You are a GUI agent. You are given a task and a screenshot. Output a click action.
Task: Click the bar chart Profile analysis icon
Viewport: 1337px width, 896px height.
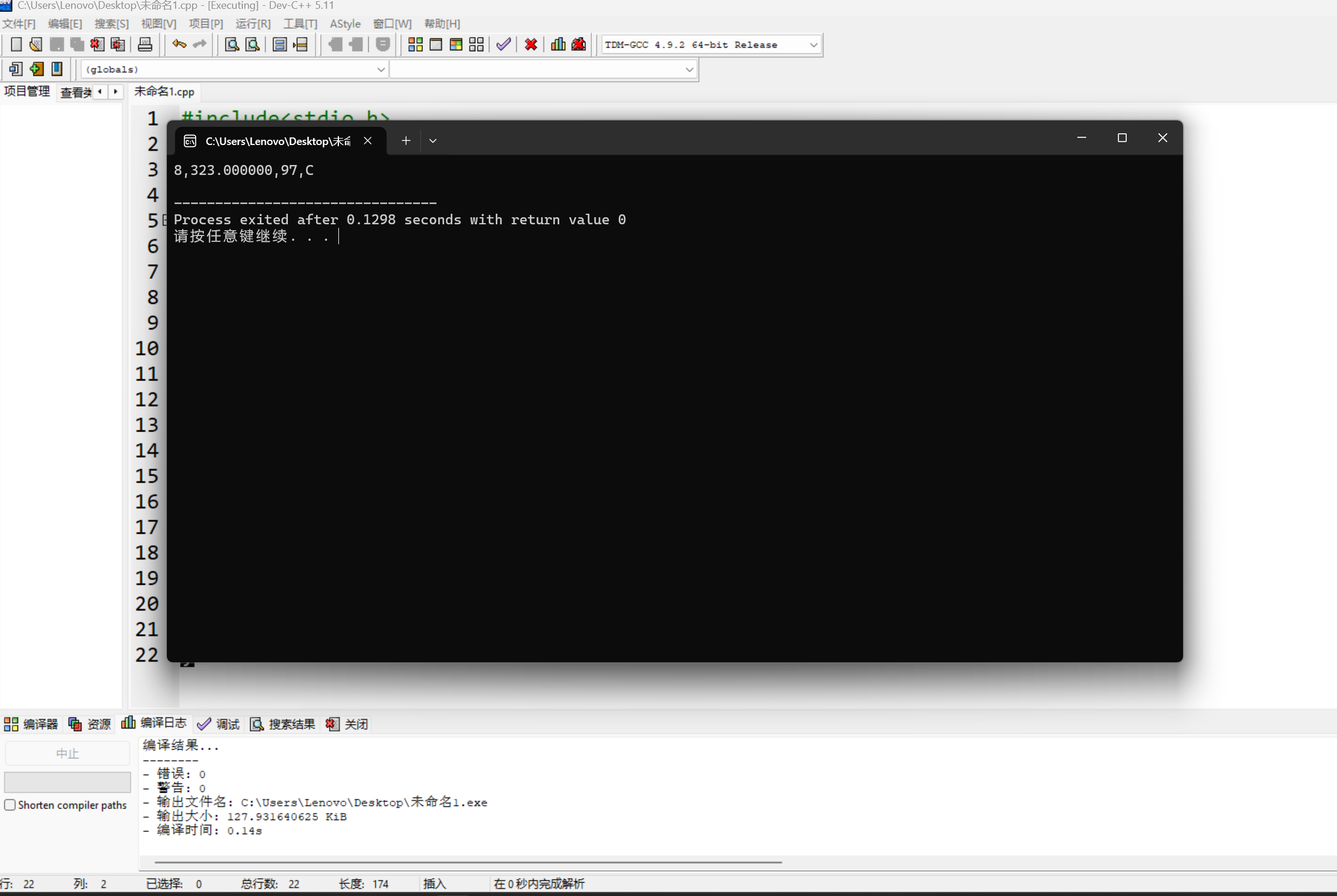(x=558, y=45)
